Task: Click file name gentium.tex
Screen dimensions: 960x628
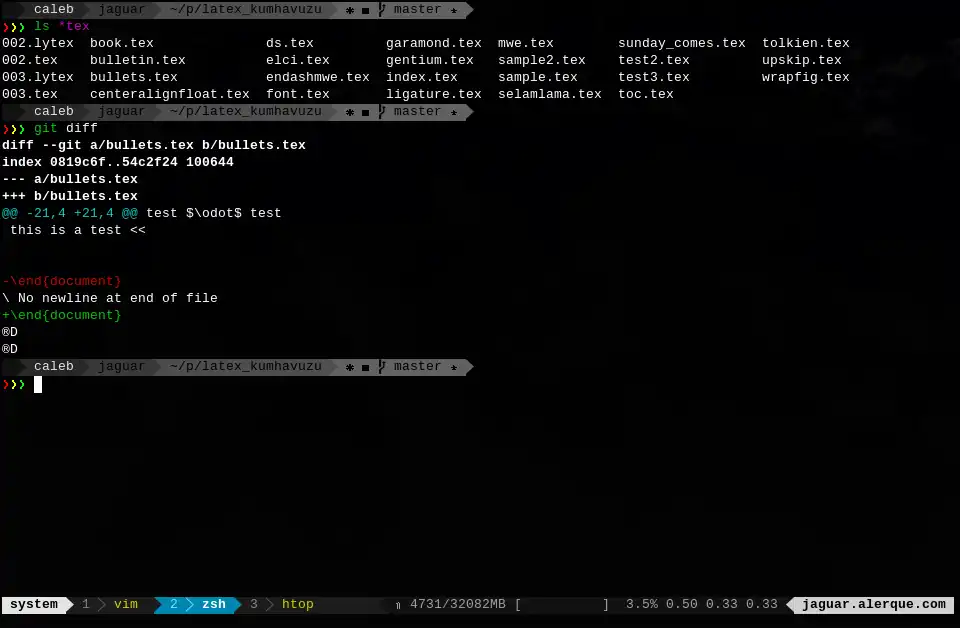Action: (430, 60)
